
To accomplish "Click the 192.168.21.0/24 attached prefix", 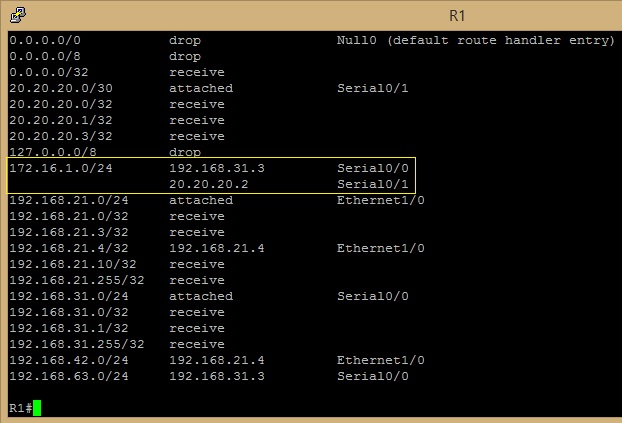I will (x=69, y=200).
